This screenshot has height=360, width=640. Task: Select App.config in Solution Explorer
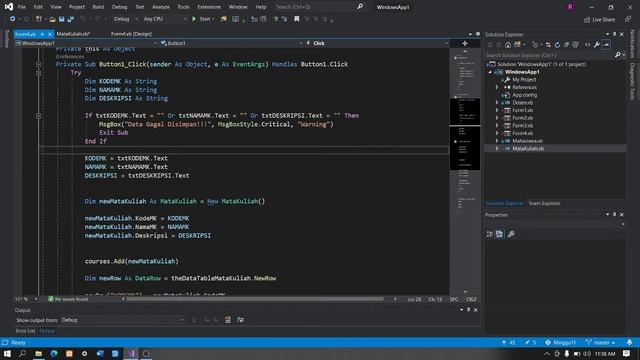click(x=524, y=95)
